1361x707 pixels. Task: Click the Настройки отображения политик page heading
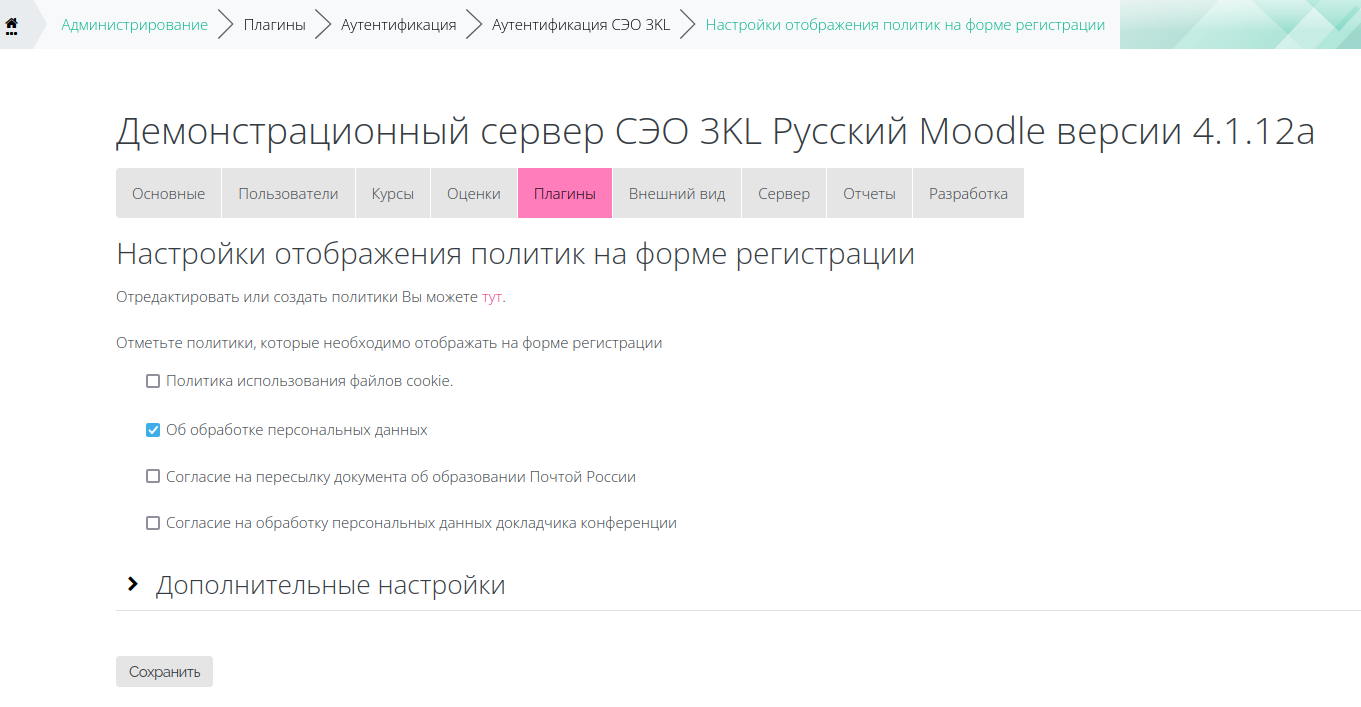pyautogui.click(x=515, y=254)
